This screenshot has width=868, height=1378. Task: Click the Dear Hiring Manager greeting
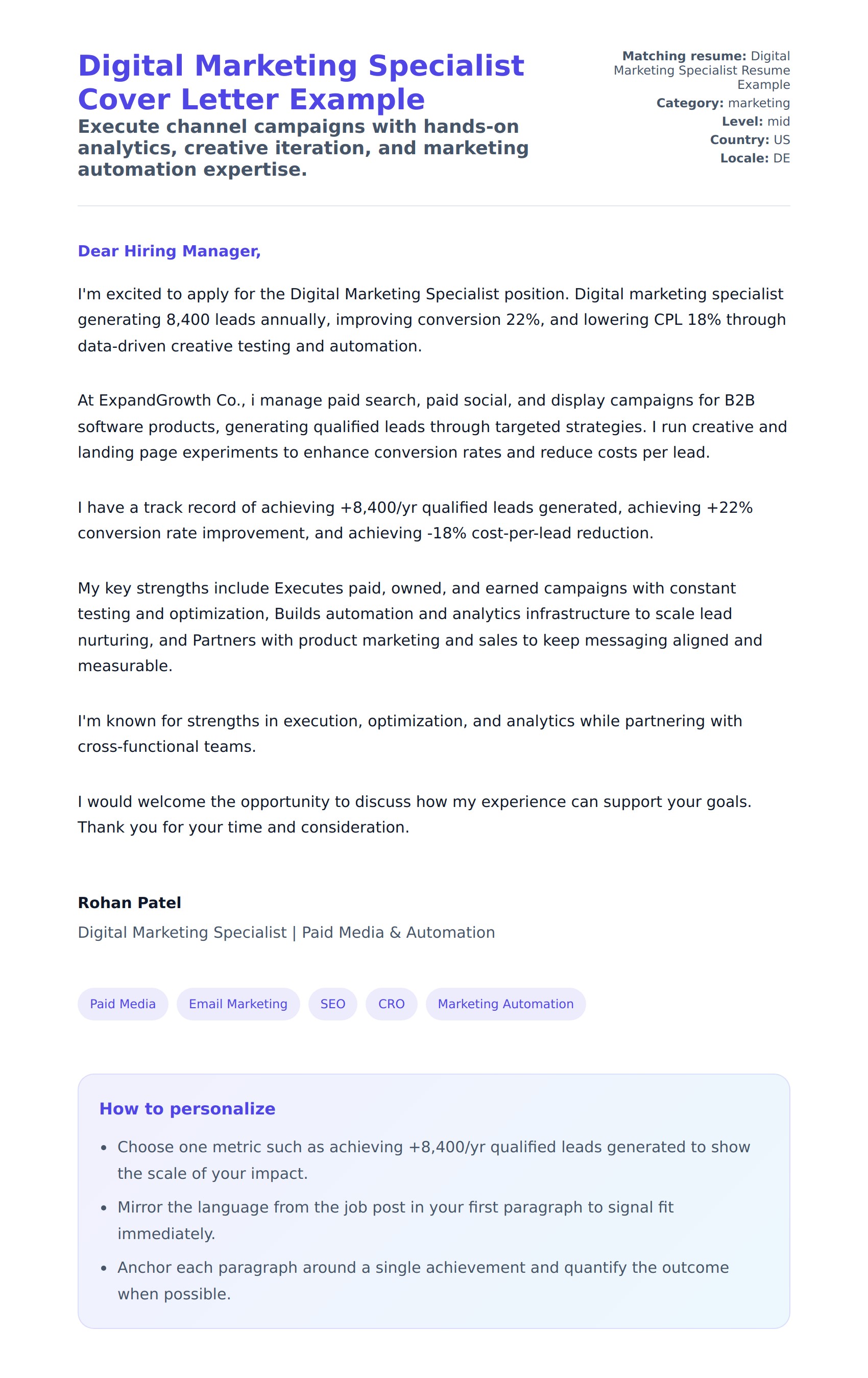[x=169, y=251]
